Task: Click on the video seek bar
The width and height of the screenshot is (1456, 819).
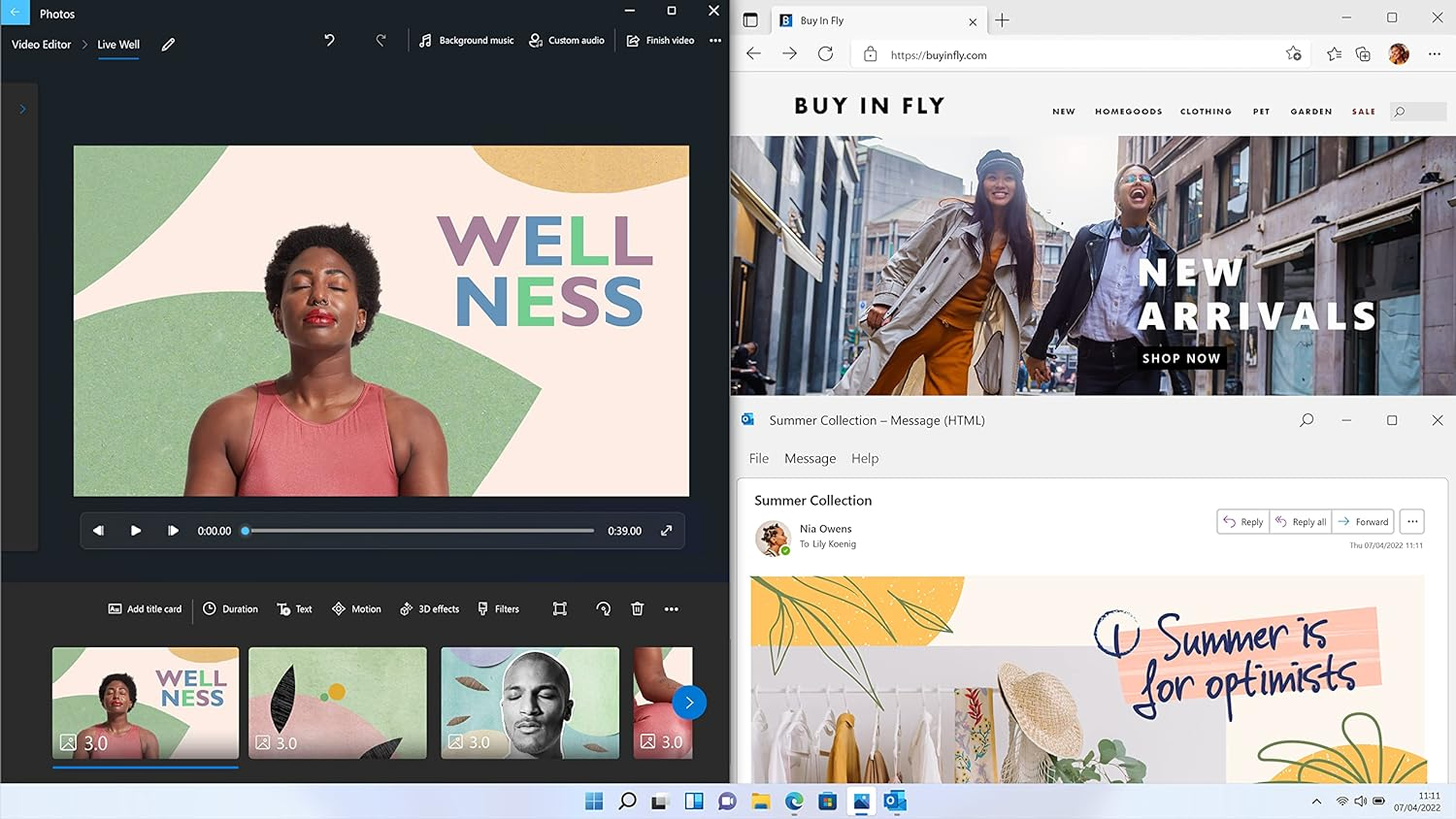Action: pyautogui.click(x=417, y=531)
